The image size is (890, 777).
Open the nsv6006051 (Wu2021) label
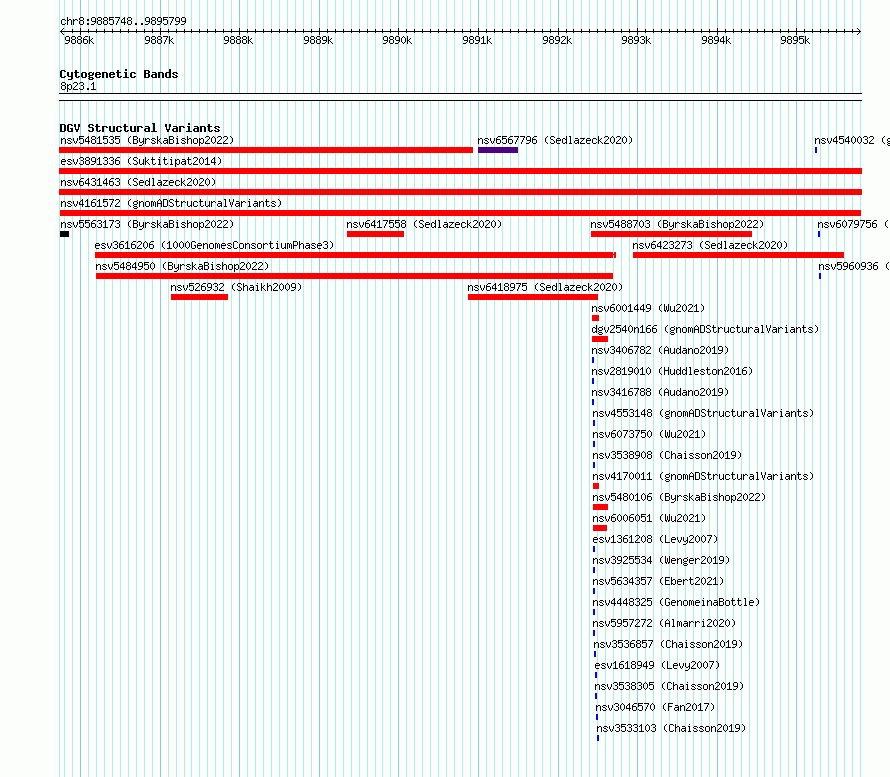(x=649, y=518)
